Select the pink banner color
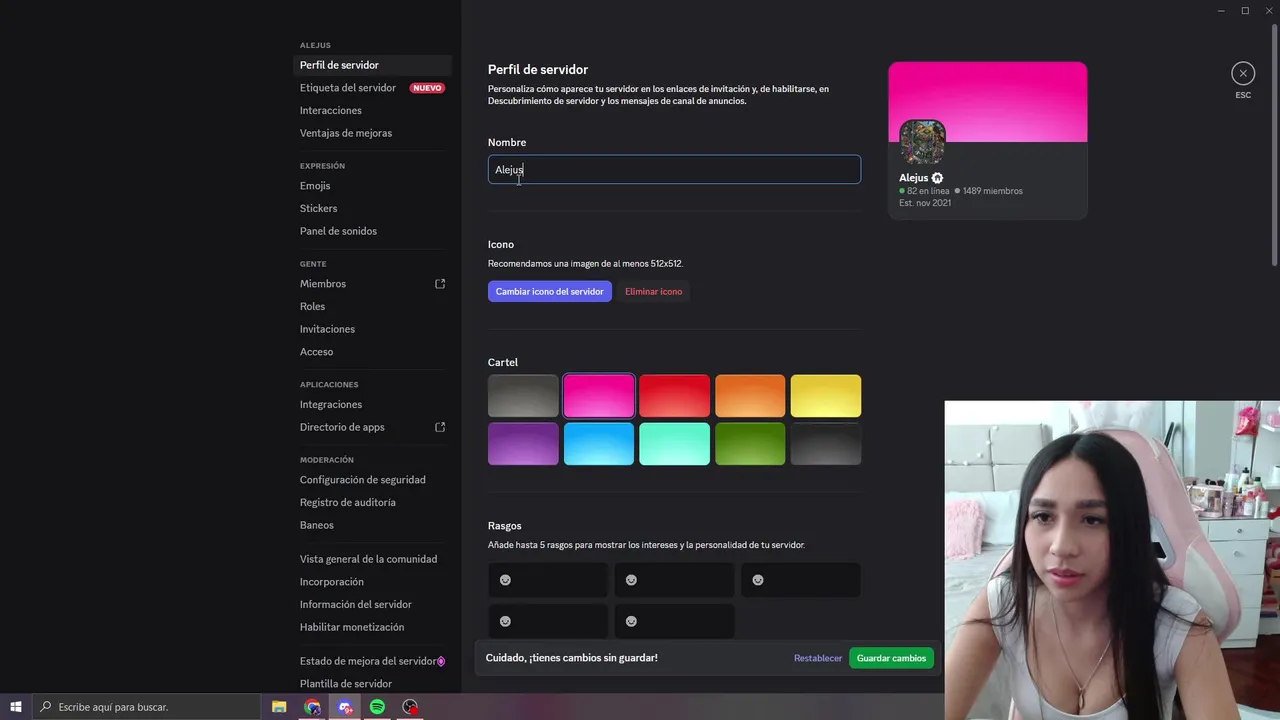 599,396
